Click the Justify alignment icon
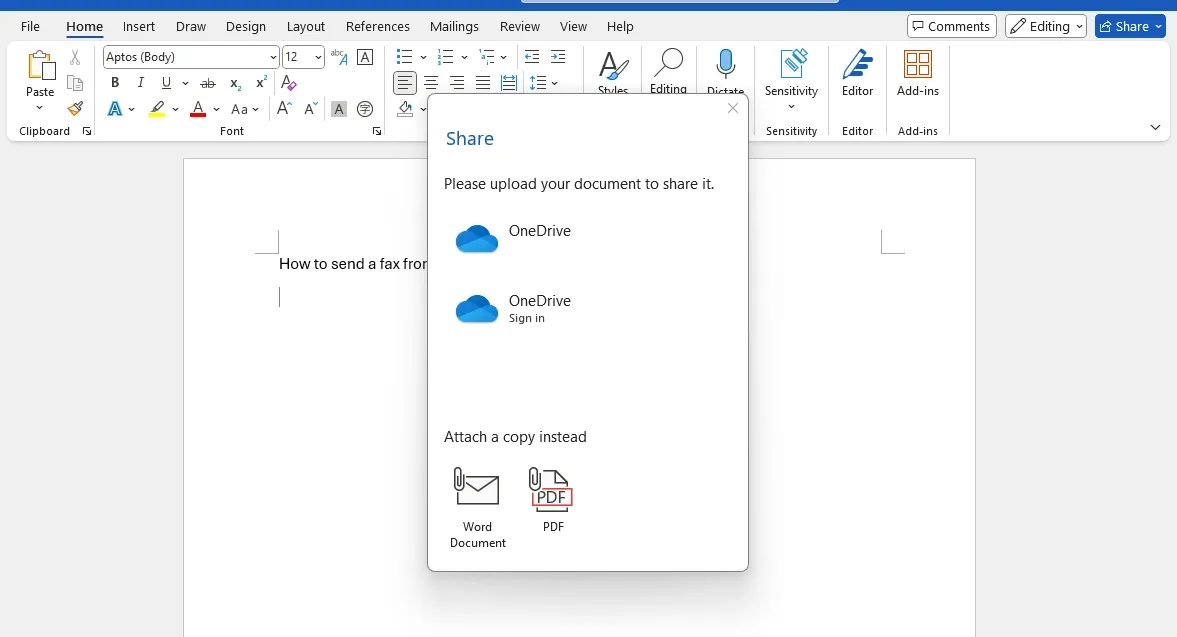The height and width of the screenshot is (637, 1177). pos(483,83)
